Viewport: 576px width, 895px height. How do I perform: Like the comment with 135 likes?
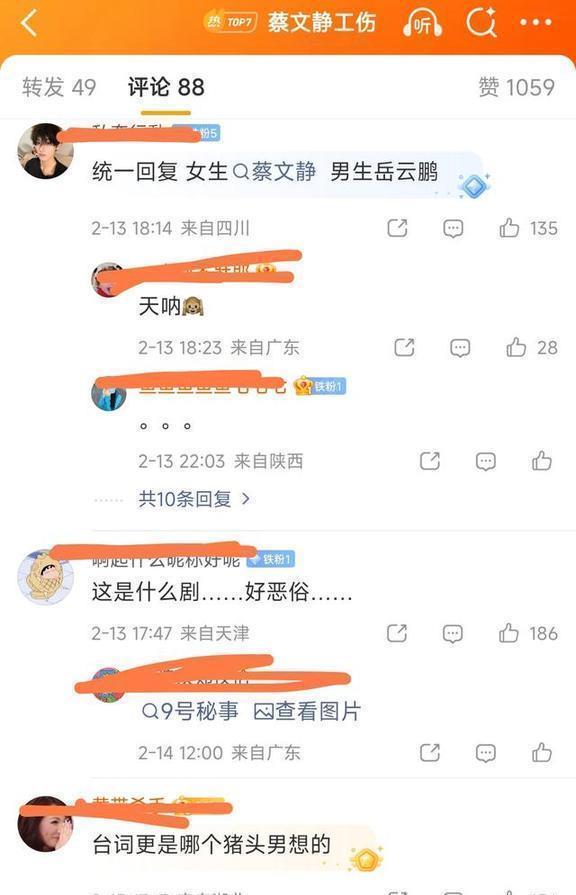coord(509,228)
